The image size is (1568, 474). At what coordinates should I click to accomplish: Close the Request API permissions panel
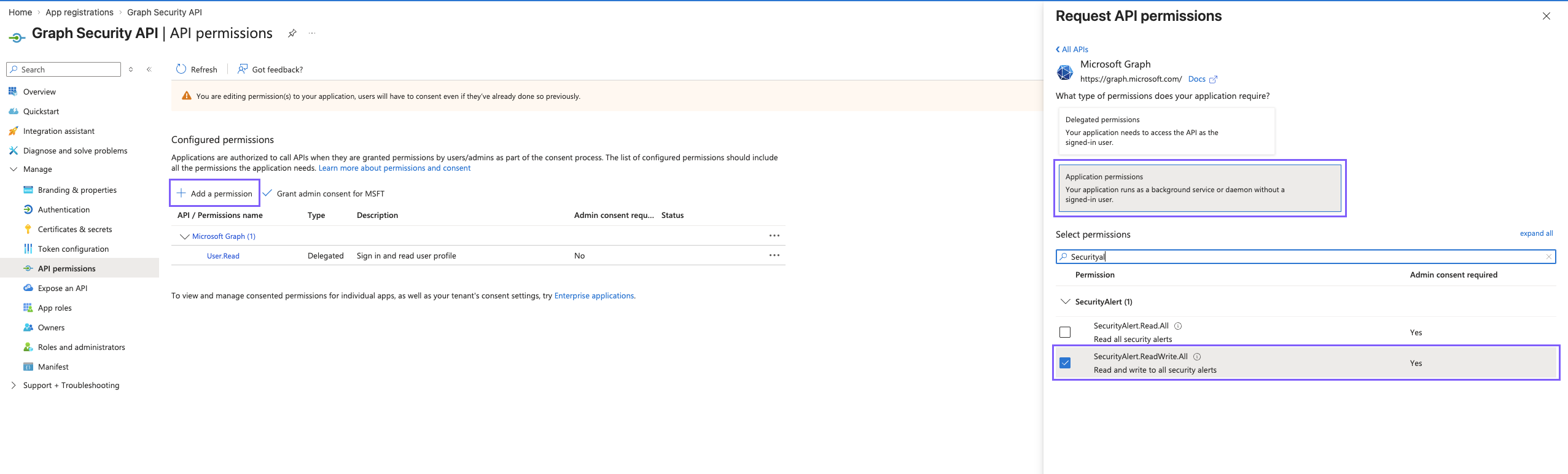(x=1547, y=16)
